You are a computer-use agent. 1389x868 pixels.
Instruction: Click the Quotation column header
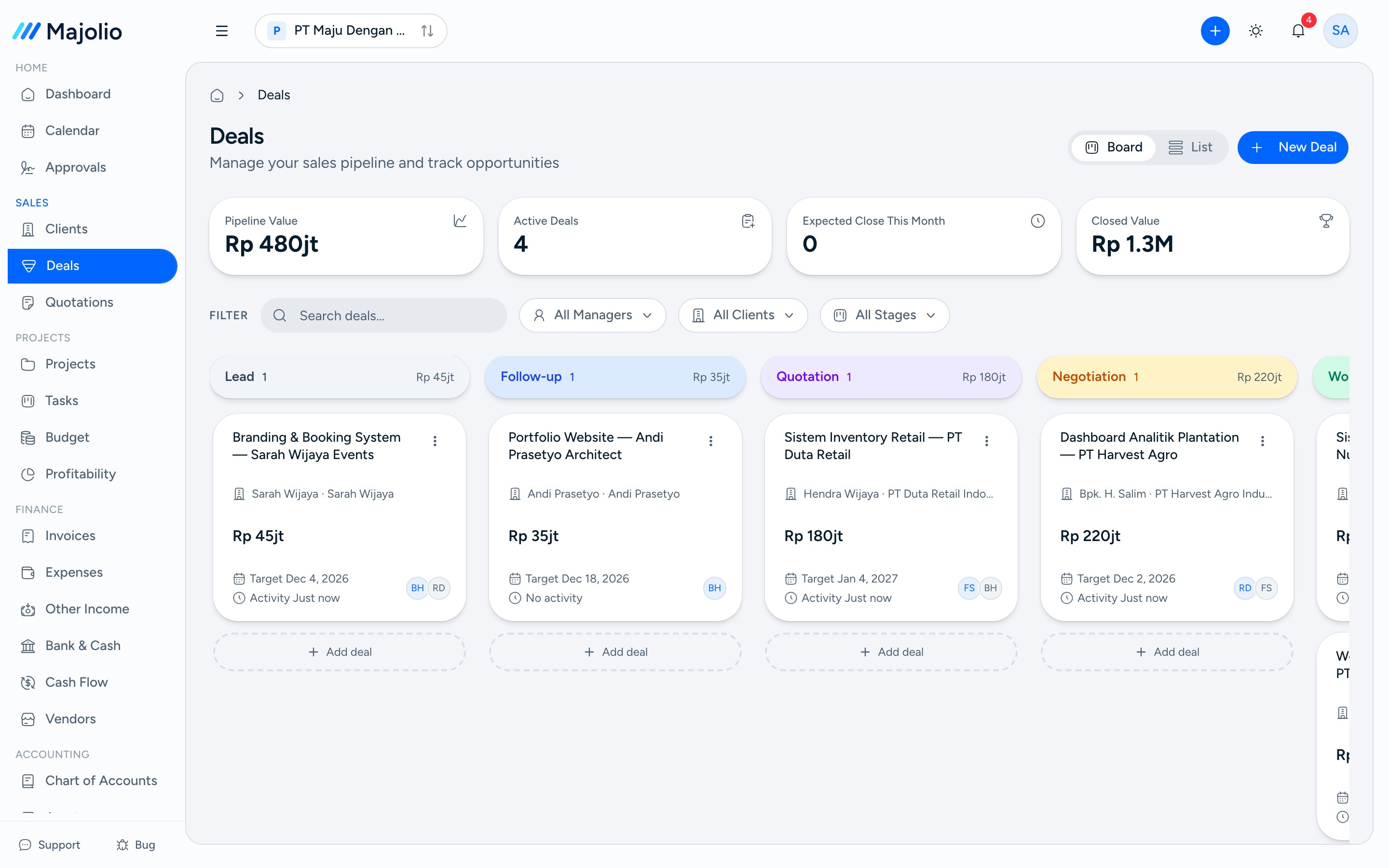(891, 377)
